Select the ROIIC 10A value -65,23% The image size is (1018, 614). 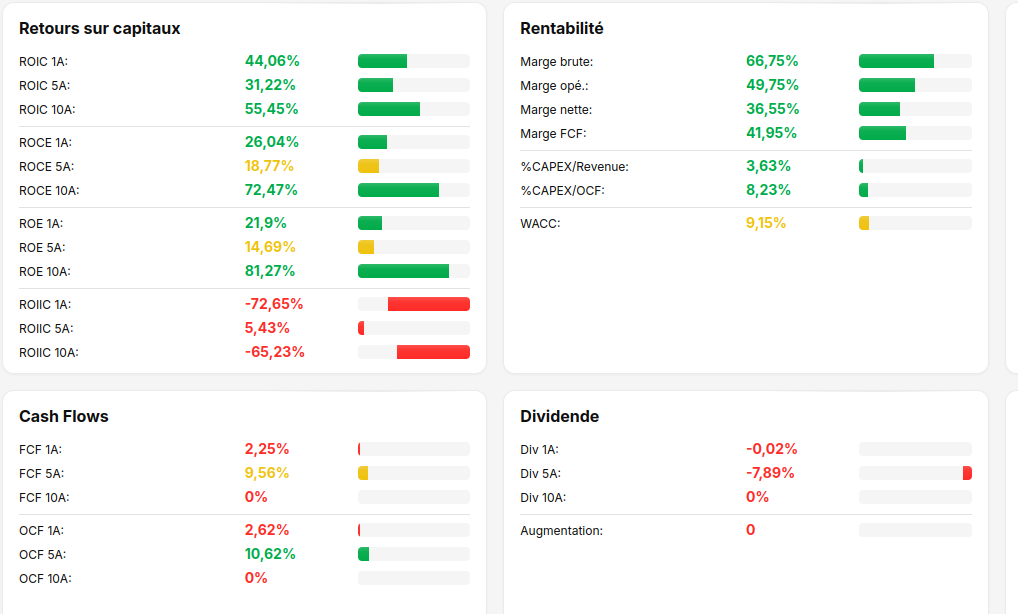coord(275,352)
